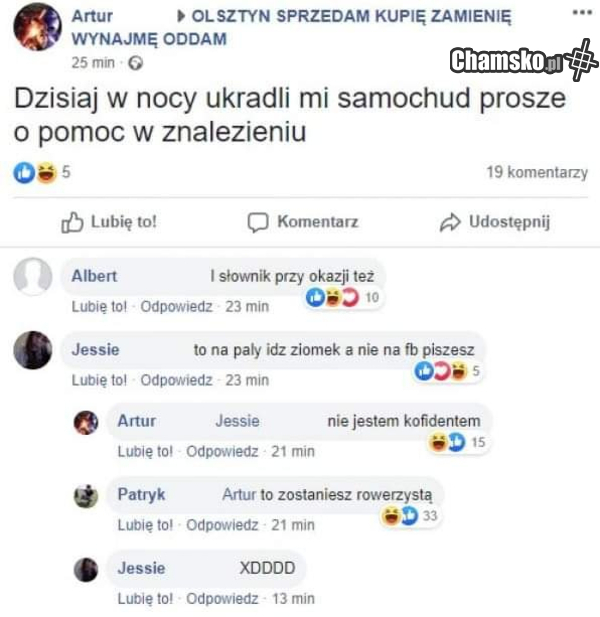Open post reactions showing 5 likes
Viewport: 600px width, 617px height.
click(42, 172)
